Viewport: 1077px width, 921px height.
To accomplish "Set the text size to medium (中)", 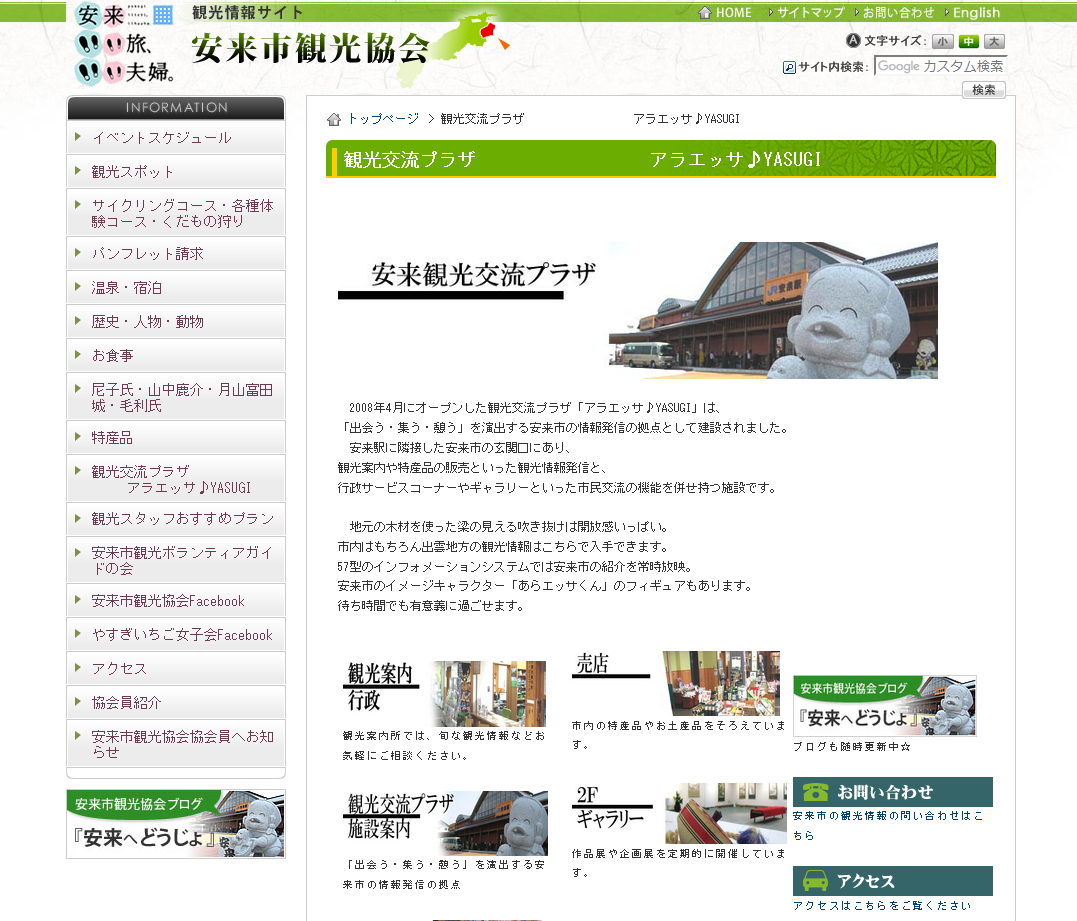I will point(968,41).
